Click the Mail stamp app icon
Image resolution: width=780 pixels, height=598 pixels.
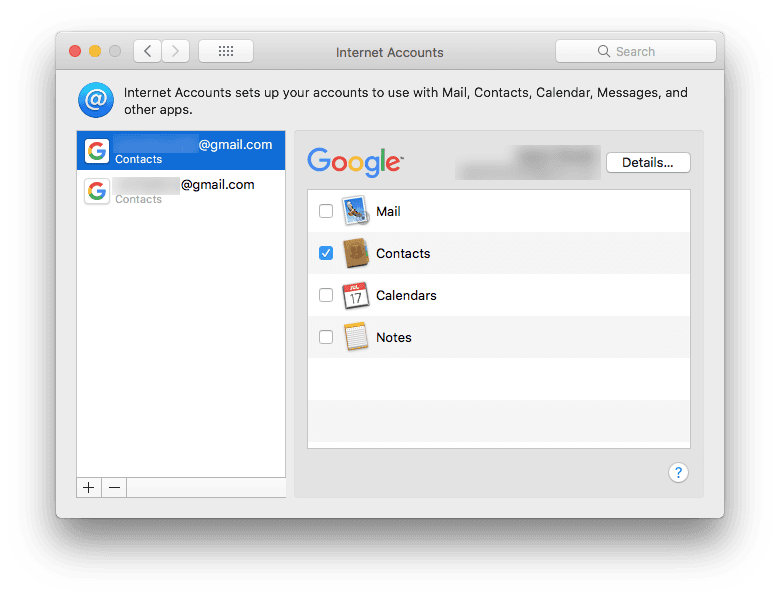click(355, 210)
